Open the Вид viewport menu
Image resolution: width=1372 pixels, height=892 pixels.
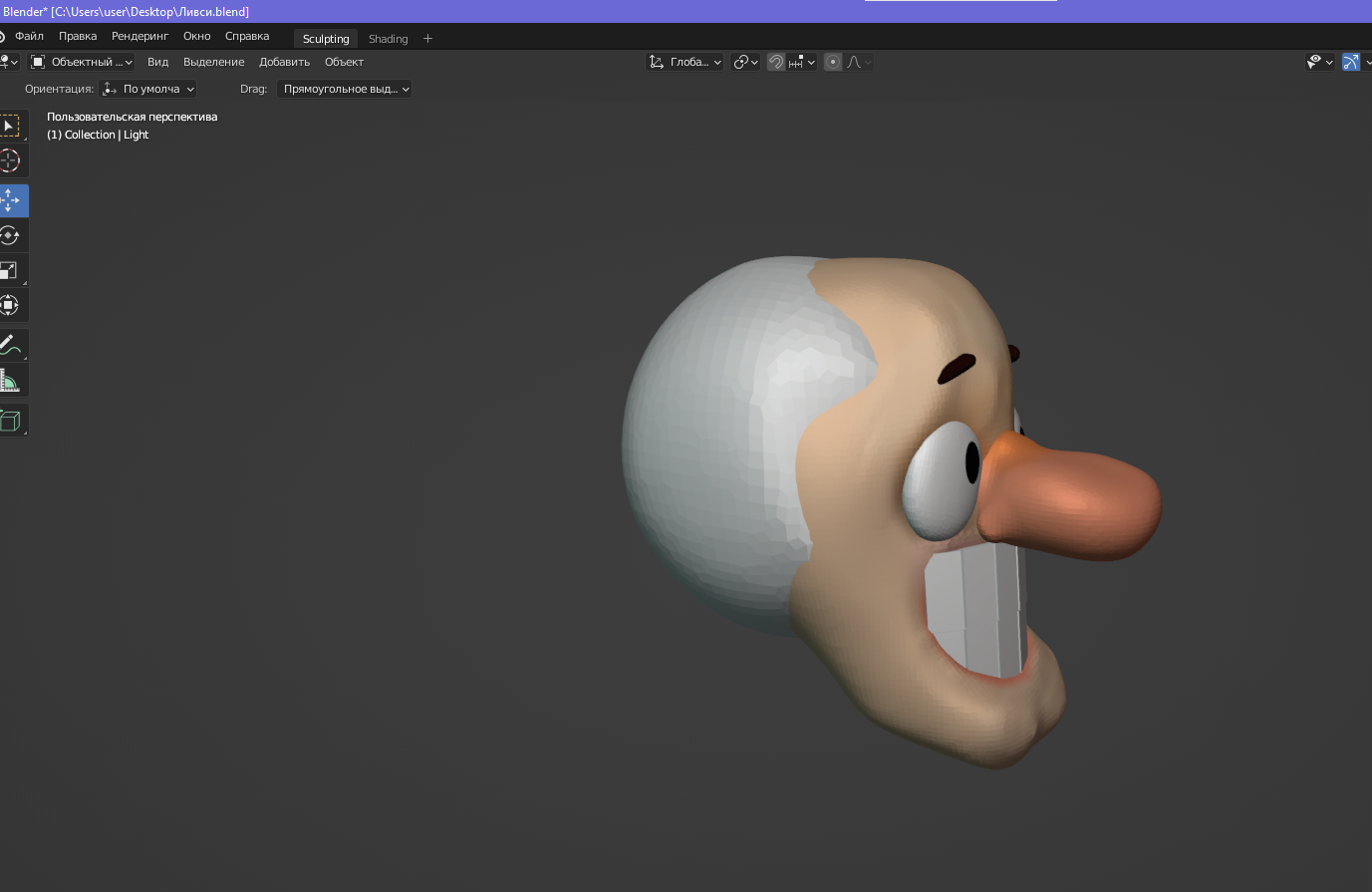click(x=157, y=62)
